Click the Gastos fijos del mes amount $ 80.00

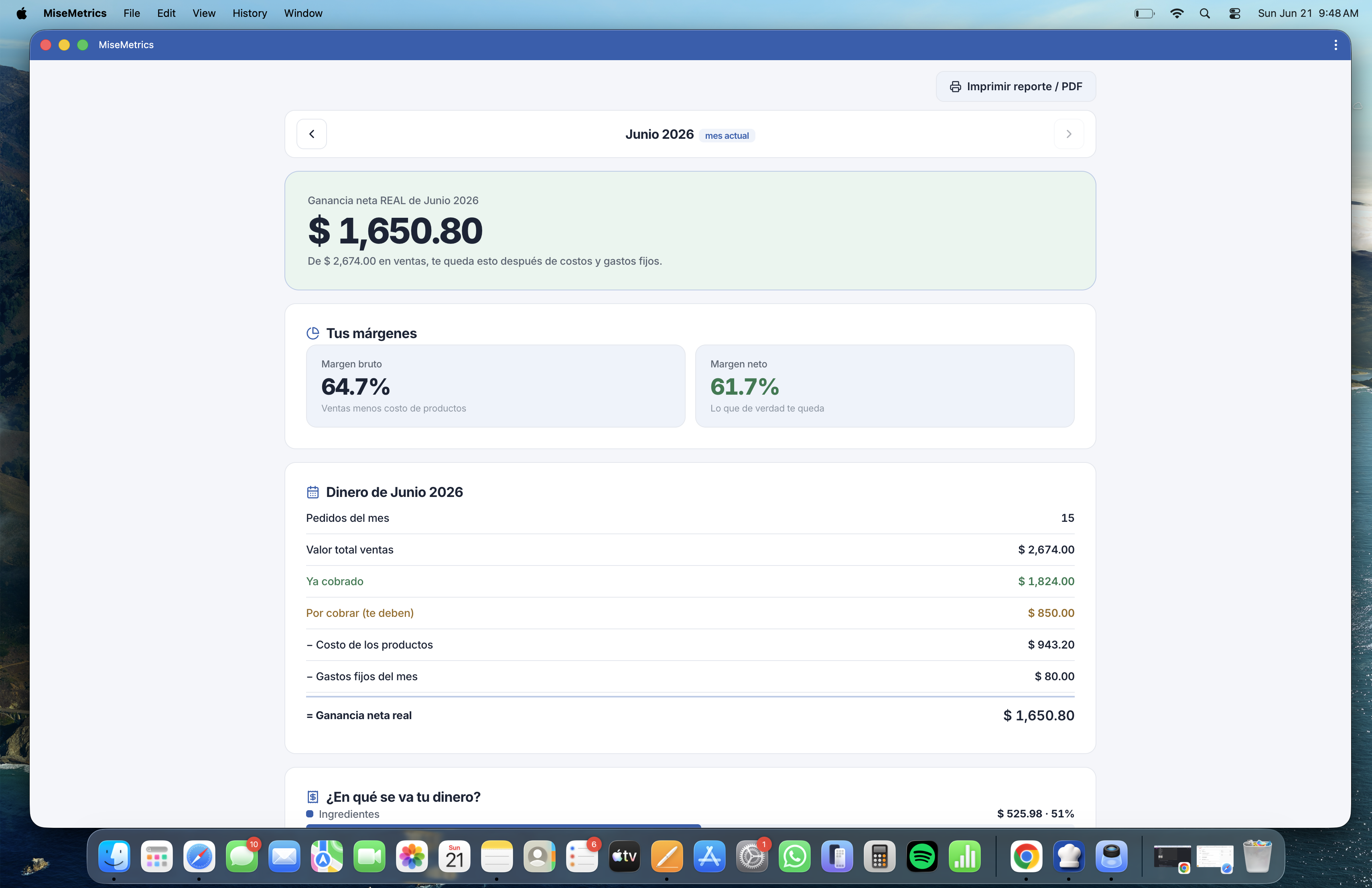[x=1054, y=677]
